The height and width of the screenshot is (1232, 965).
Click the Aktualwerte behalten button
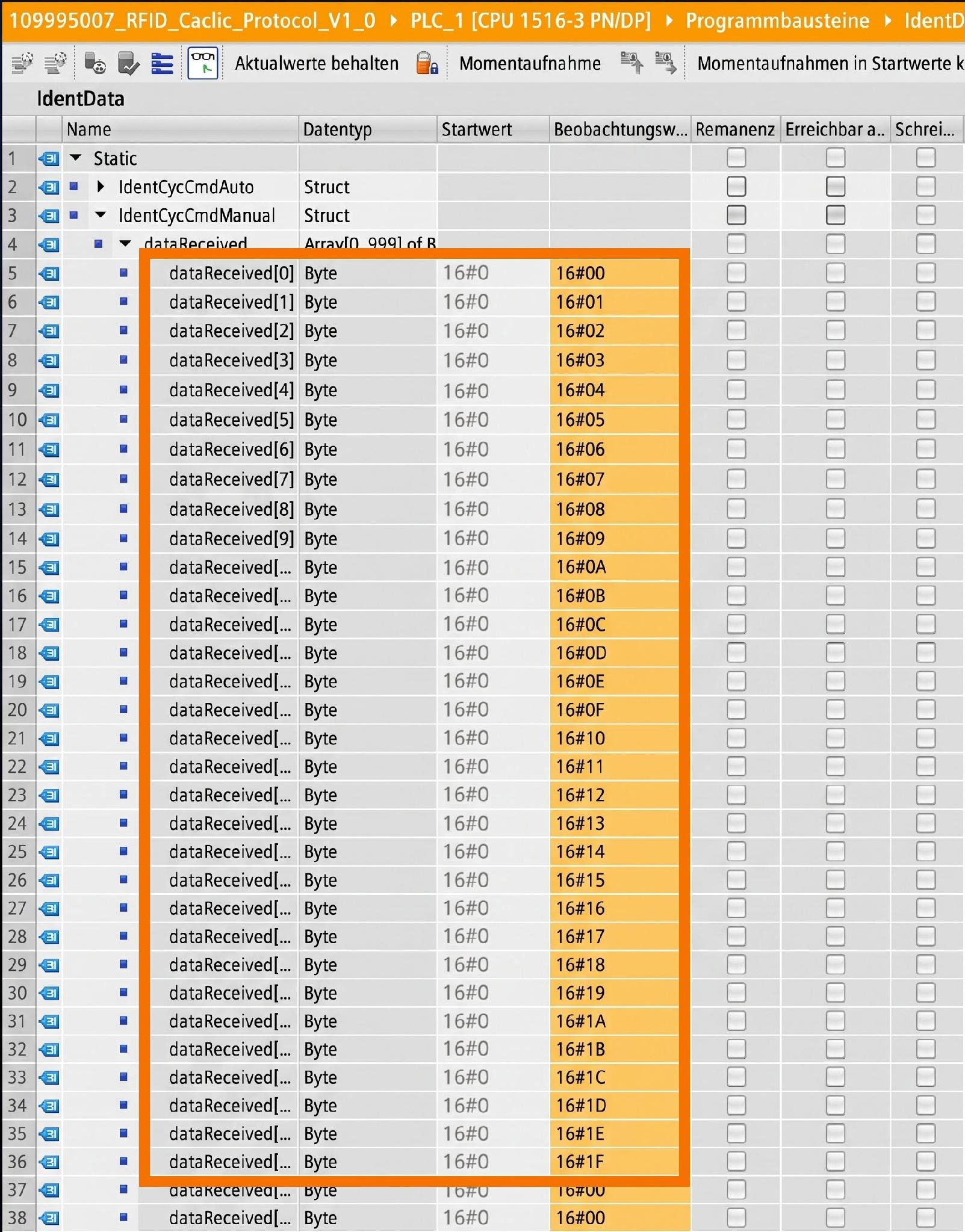point(317,63)
